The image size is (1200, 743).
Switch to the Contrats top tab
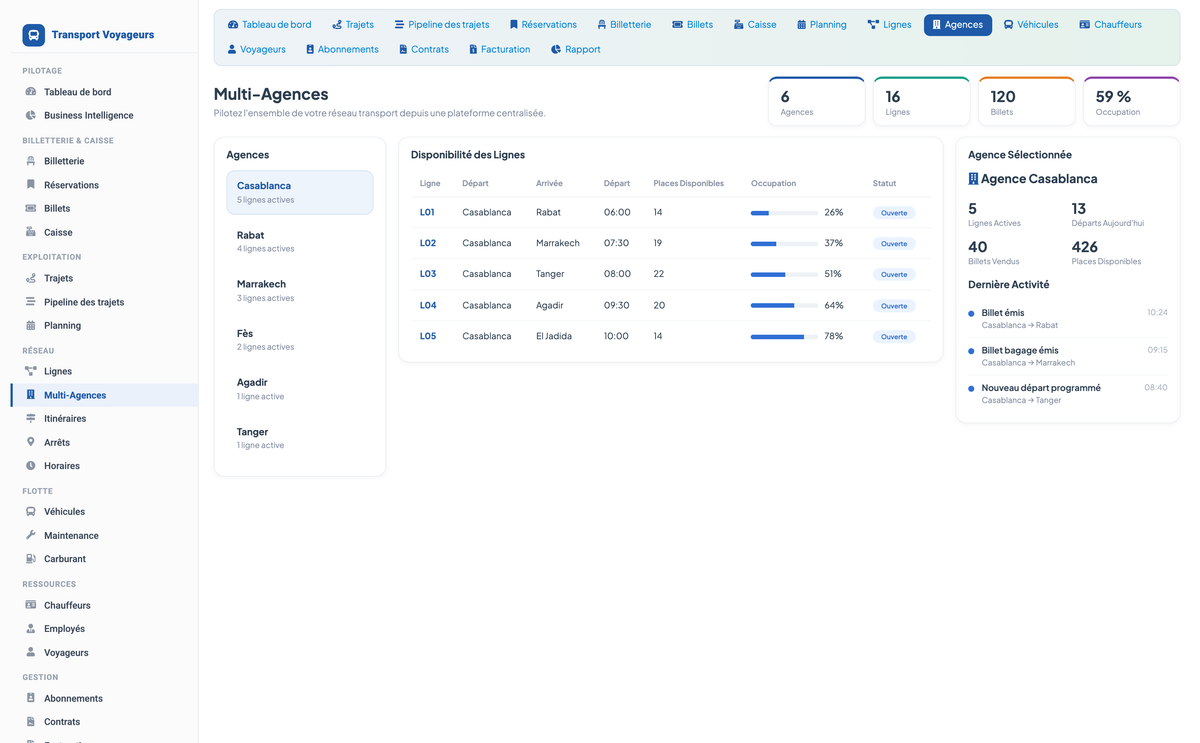pos(423,49)
